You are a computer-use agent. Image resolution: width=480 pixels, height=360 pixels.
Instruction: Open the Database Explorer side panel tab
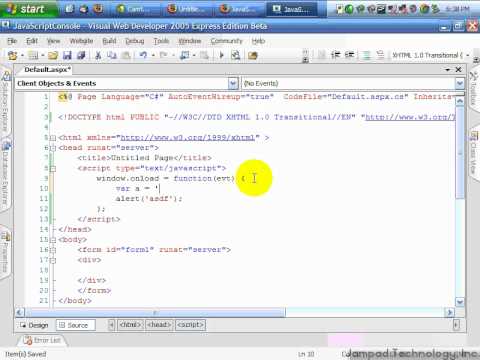click(5, 173)
